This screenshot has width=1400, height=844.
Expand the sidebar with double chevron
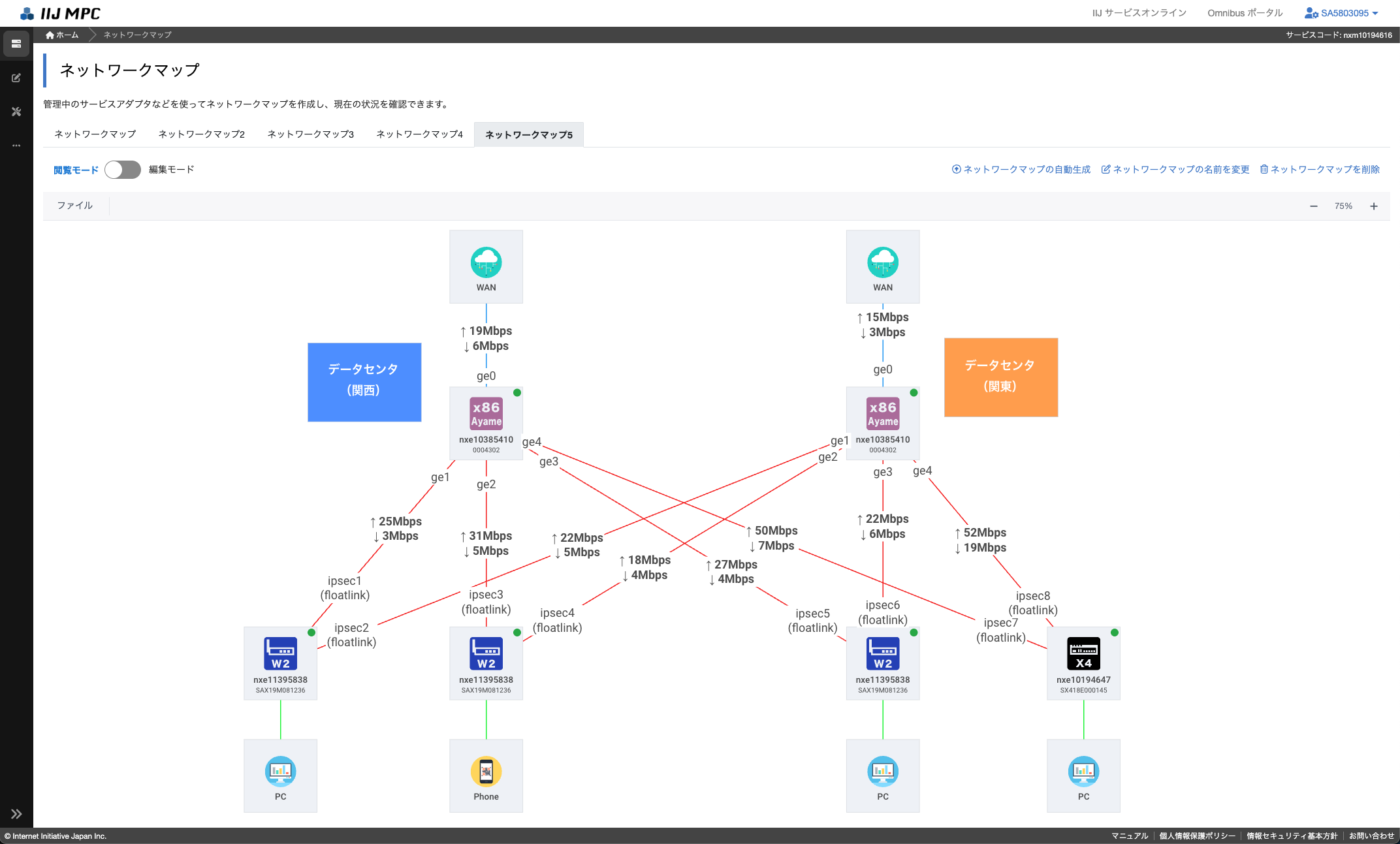16,814
